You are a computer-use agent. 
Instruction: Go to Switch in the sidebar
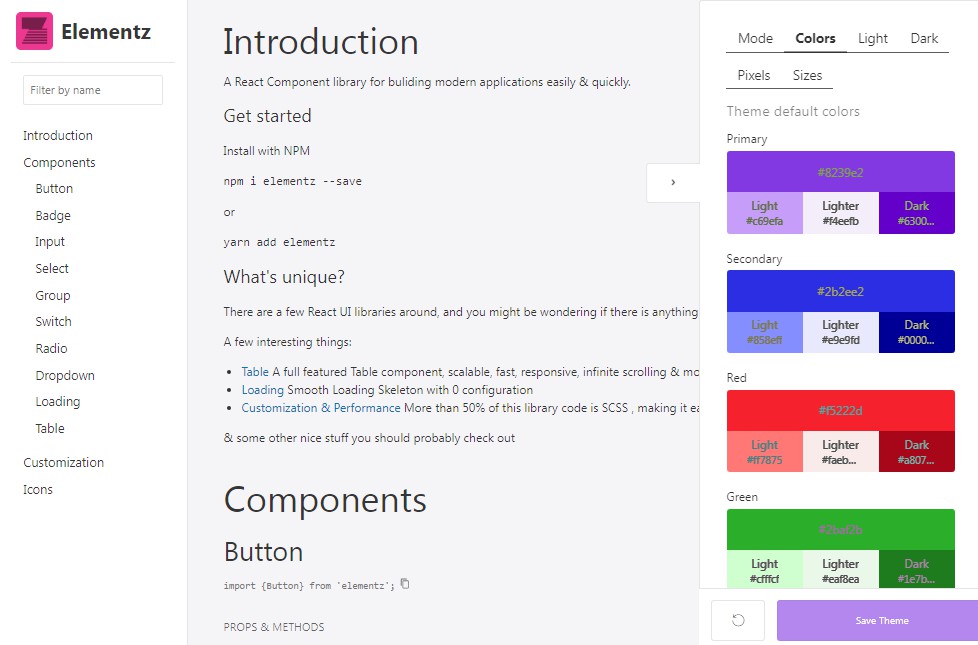click(53, 322)
